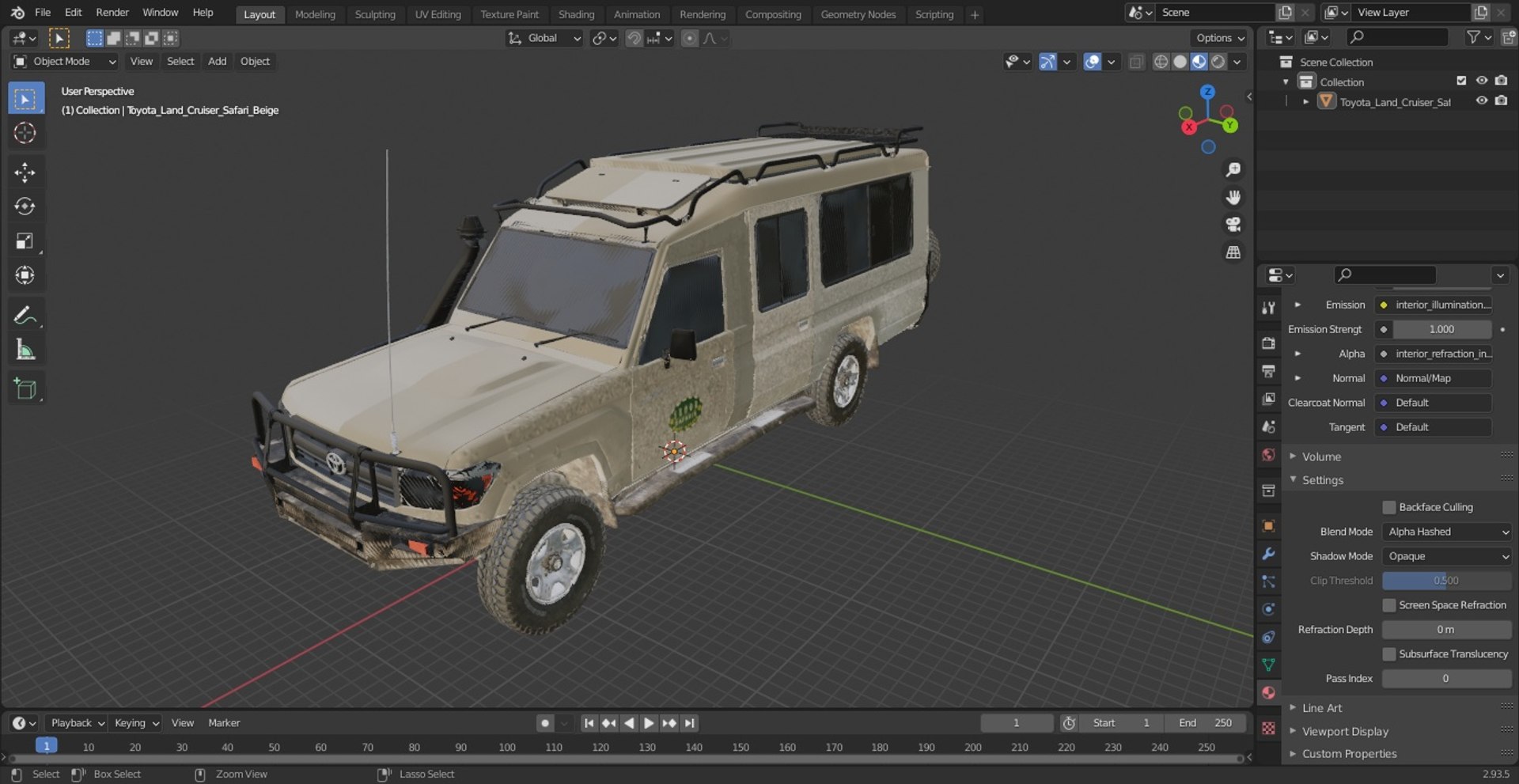Toggle viewport overlays button

tap(1092, 62)
